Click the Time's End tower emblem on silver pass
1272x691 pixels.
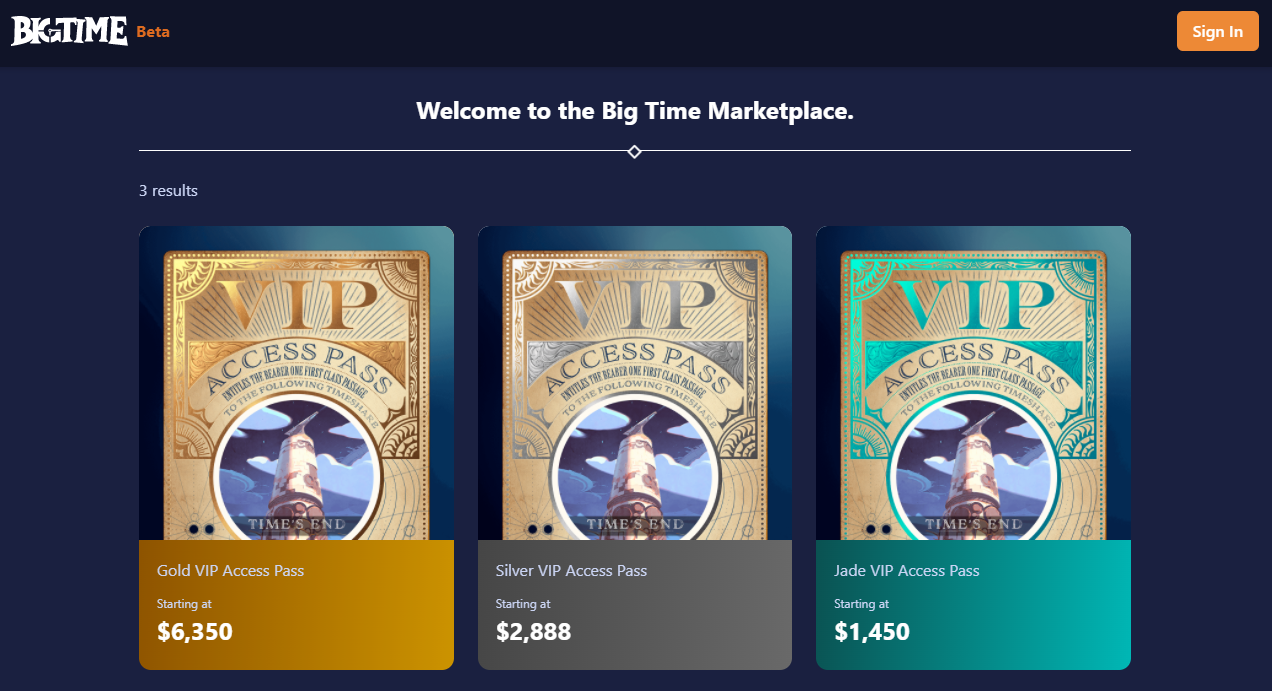pyautogui.click(x=634, y=472)
